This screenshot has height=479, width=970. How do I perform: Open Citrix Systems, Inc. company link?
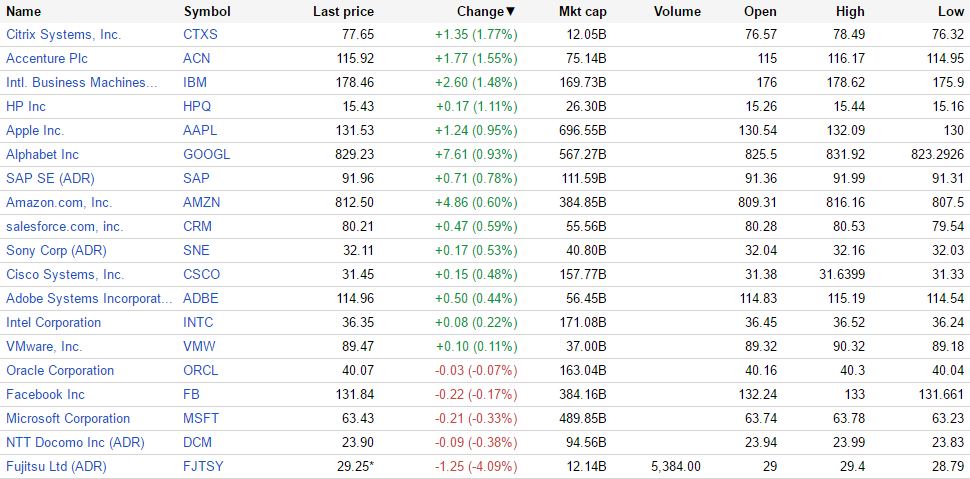tap(63, 34)
